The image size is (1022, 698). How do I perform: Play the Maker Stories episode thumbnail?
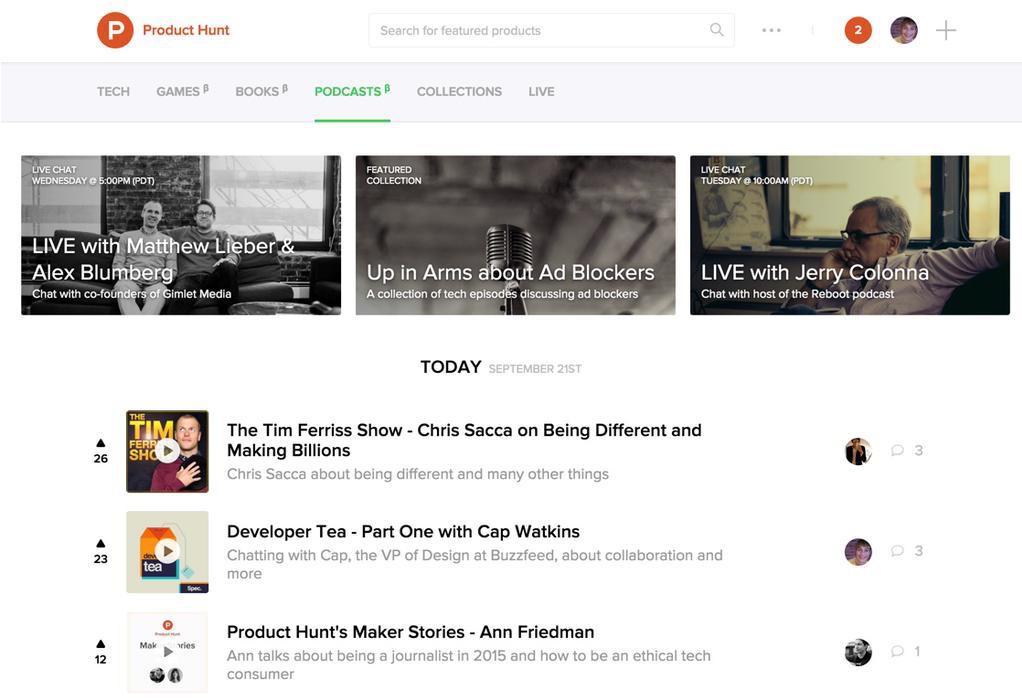(x=167, y=652)
